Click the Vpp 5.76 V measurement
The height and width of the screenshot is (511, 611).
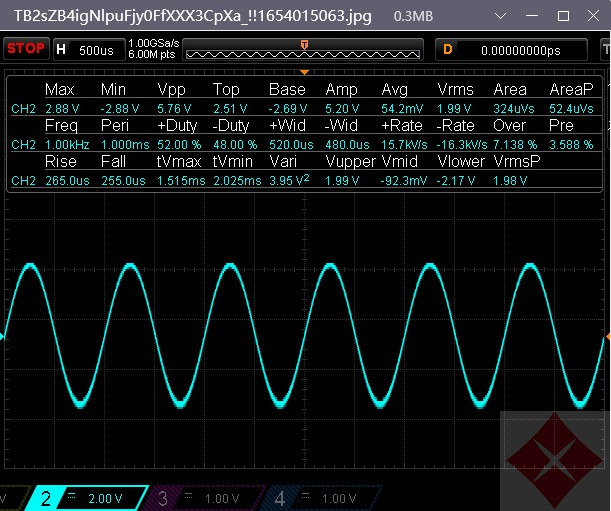pos(172,107)
